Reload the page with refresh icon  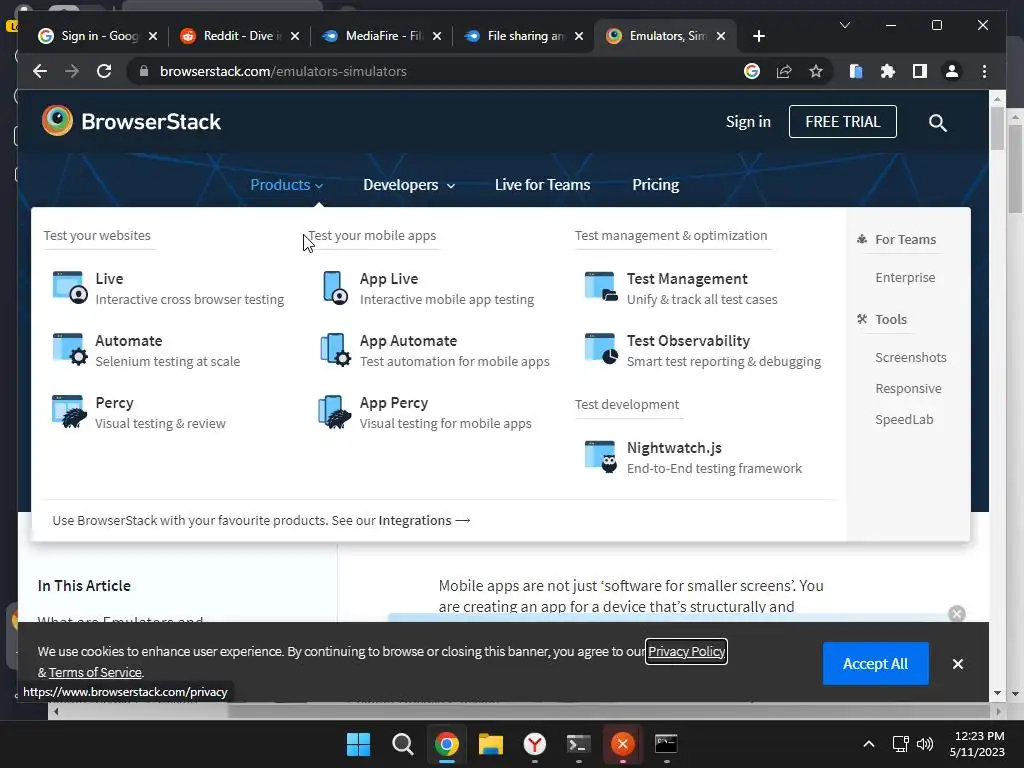coord(104,71)
